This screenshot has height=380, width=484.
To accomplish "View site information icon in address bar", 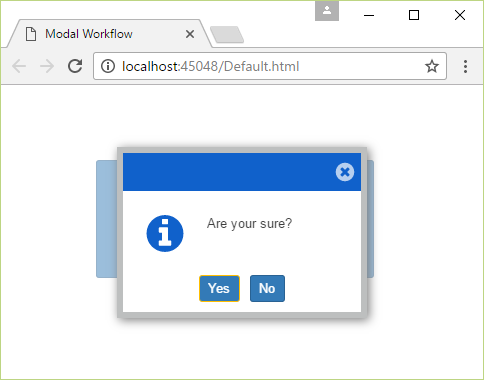I will [x=108, y=66].
